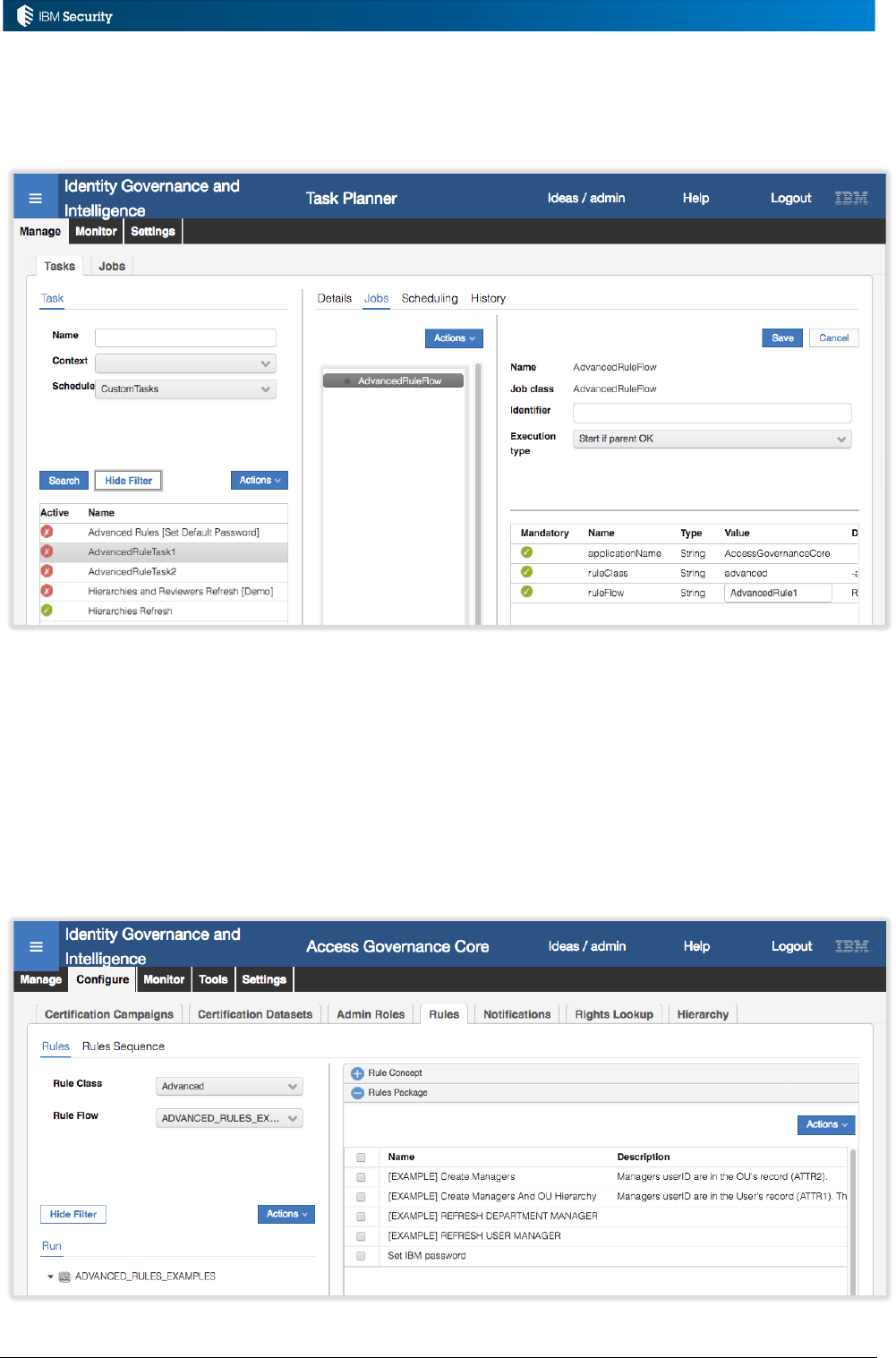Open Tools tab in Access Governance Core

tap(213, 979)
